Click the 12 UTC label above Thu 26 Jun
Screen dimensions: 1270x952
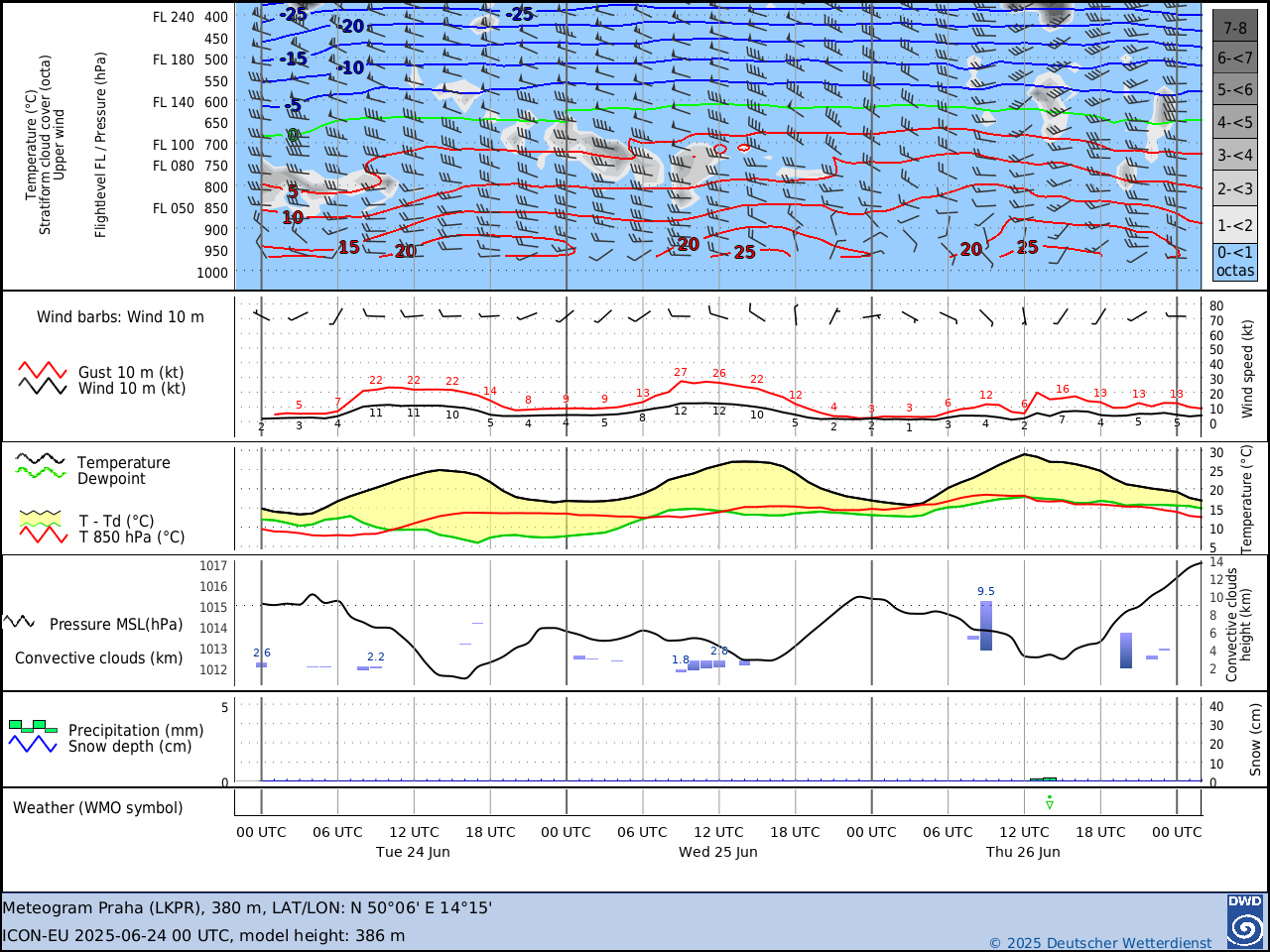tap(1024, 832)
